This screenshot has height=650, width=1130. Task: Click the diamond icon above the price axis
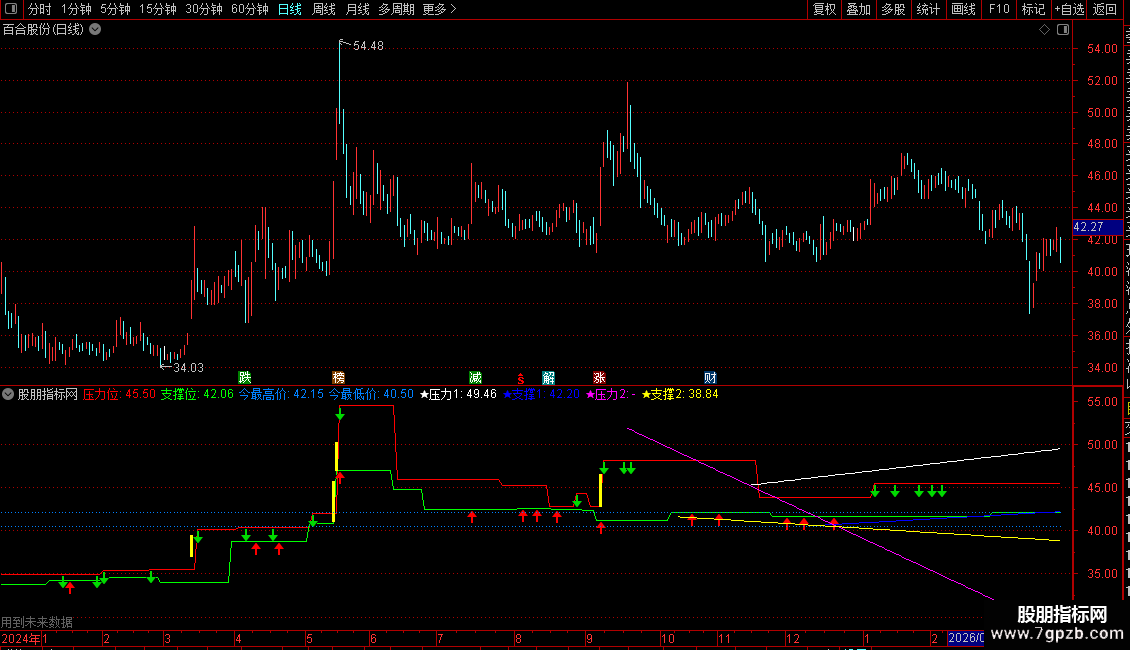[x=1044, y=30]
